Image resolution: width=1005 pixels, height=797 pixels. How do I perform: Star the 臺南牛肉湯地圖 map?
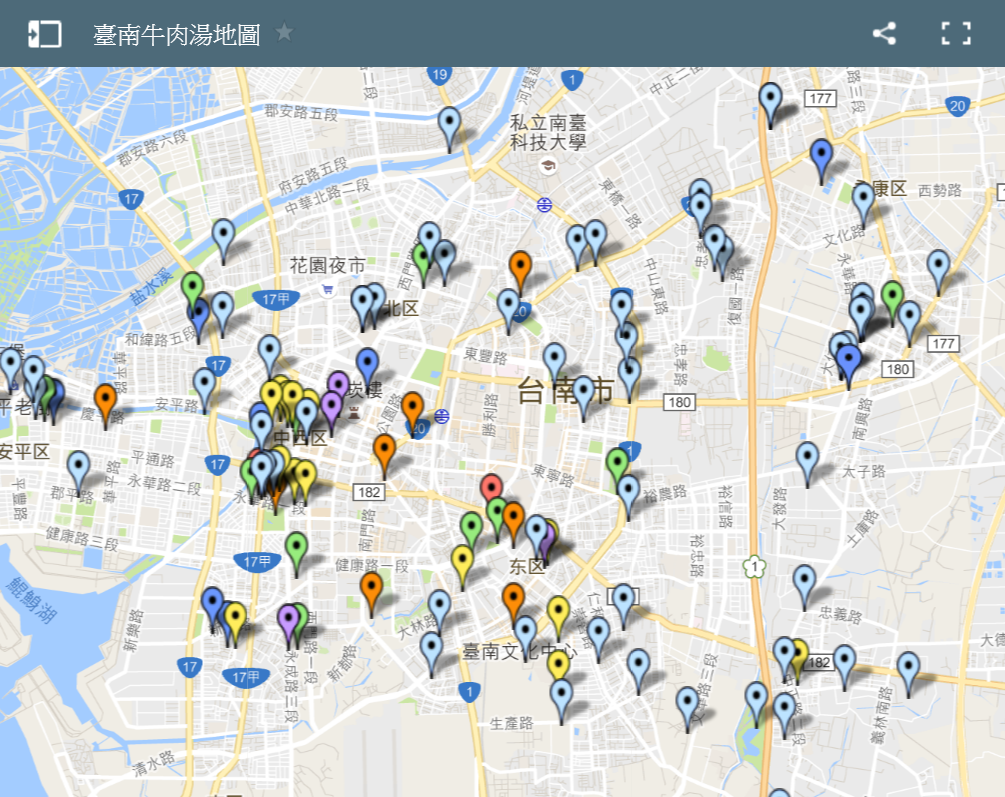(284, 33)
